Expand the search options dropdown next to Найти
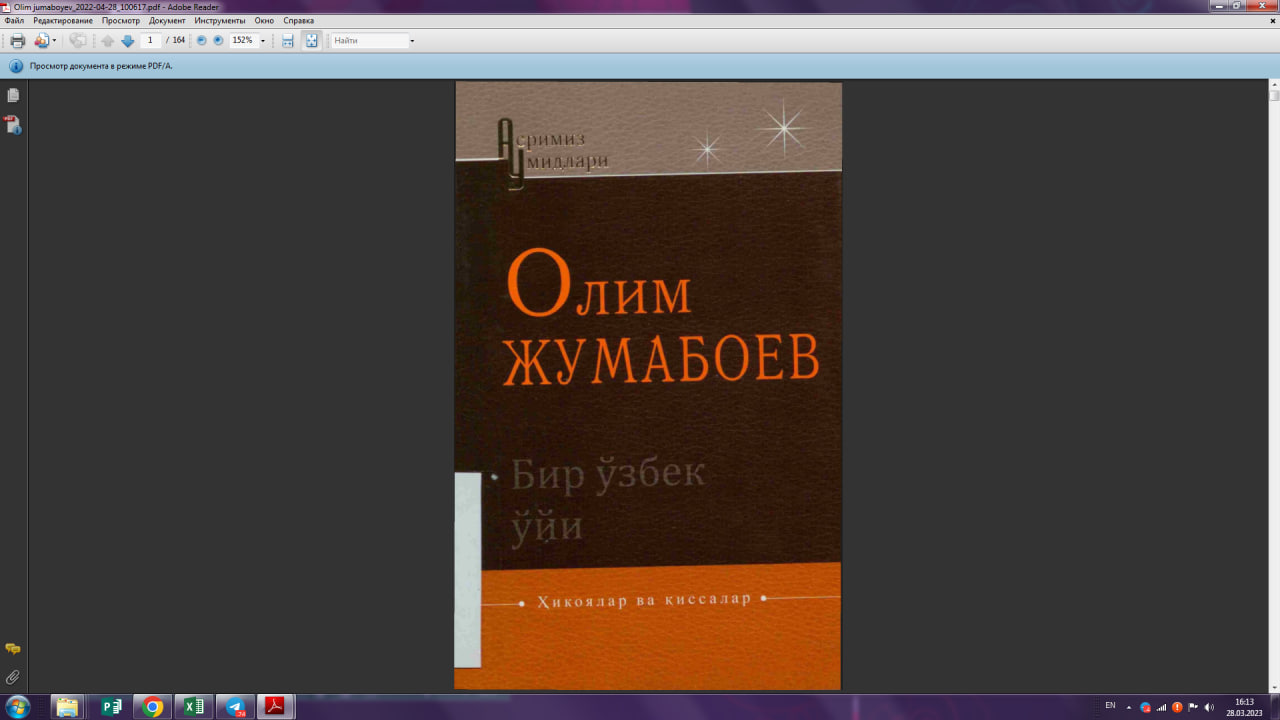The image size is (1280, 720). (412, 41)
